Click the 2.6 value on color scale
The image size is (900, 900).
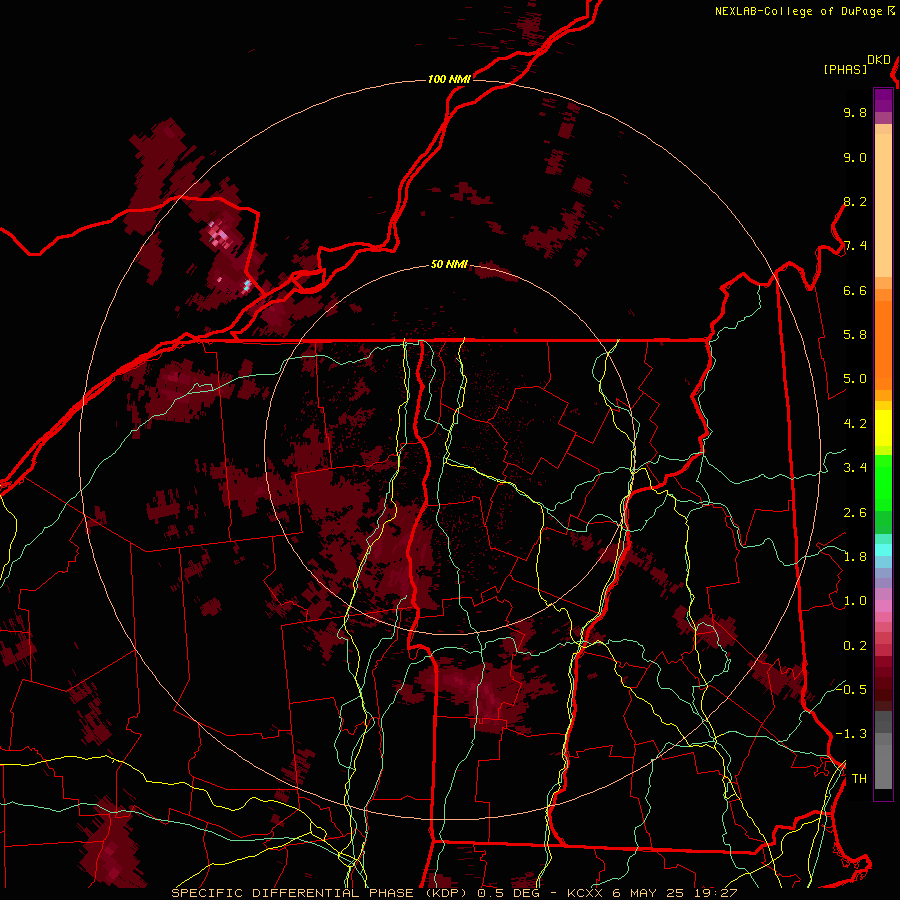(x=855, y=513)
